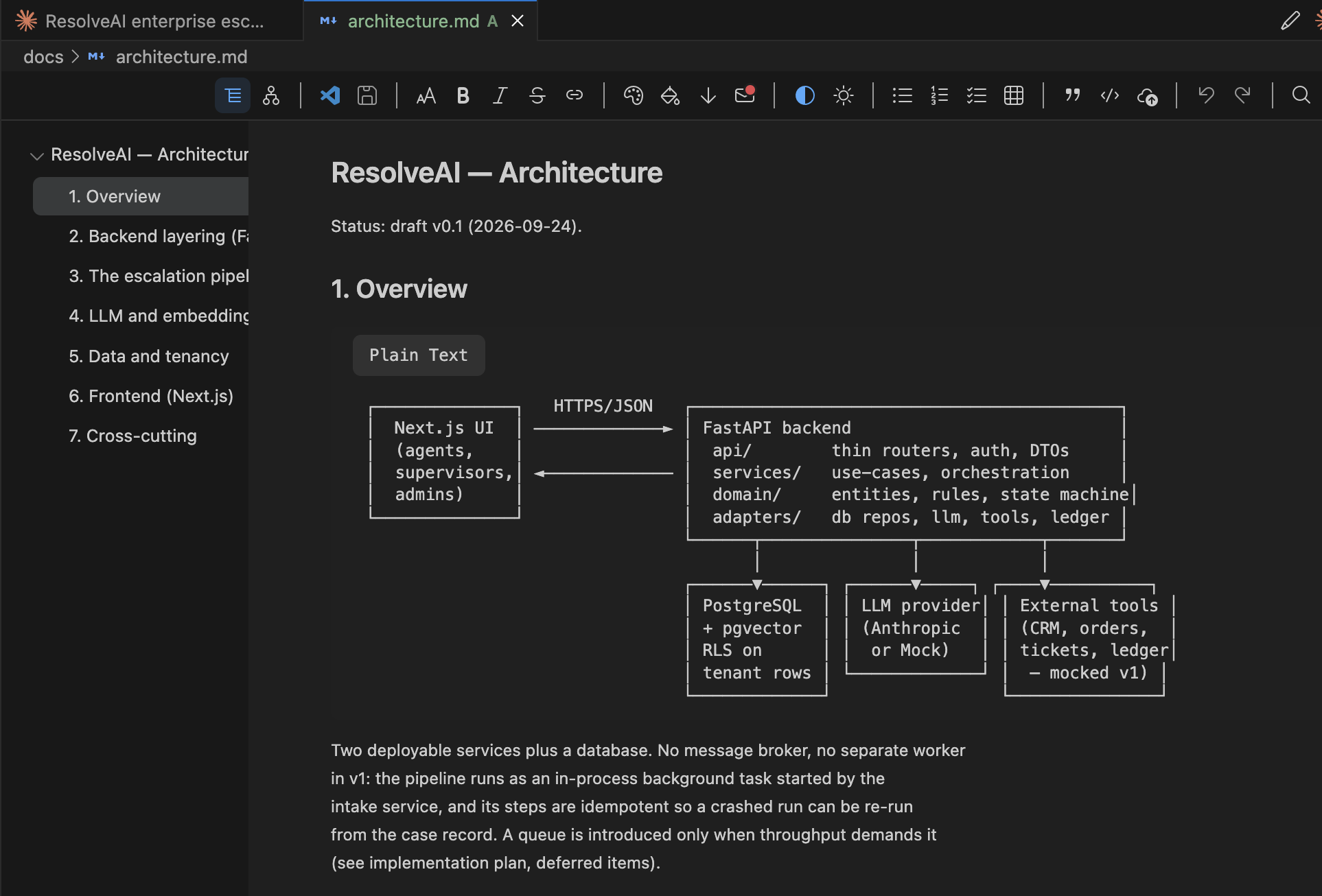Open the mind map tree icon
Screen dimensions: 1322x896
point(271,95)
